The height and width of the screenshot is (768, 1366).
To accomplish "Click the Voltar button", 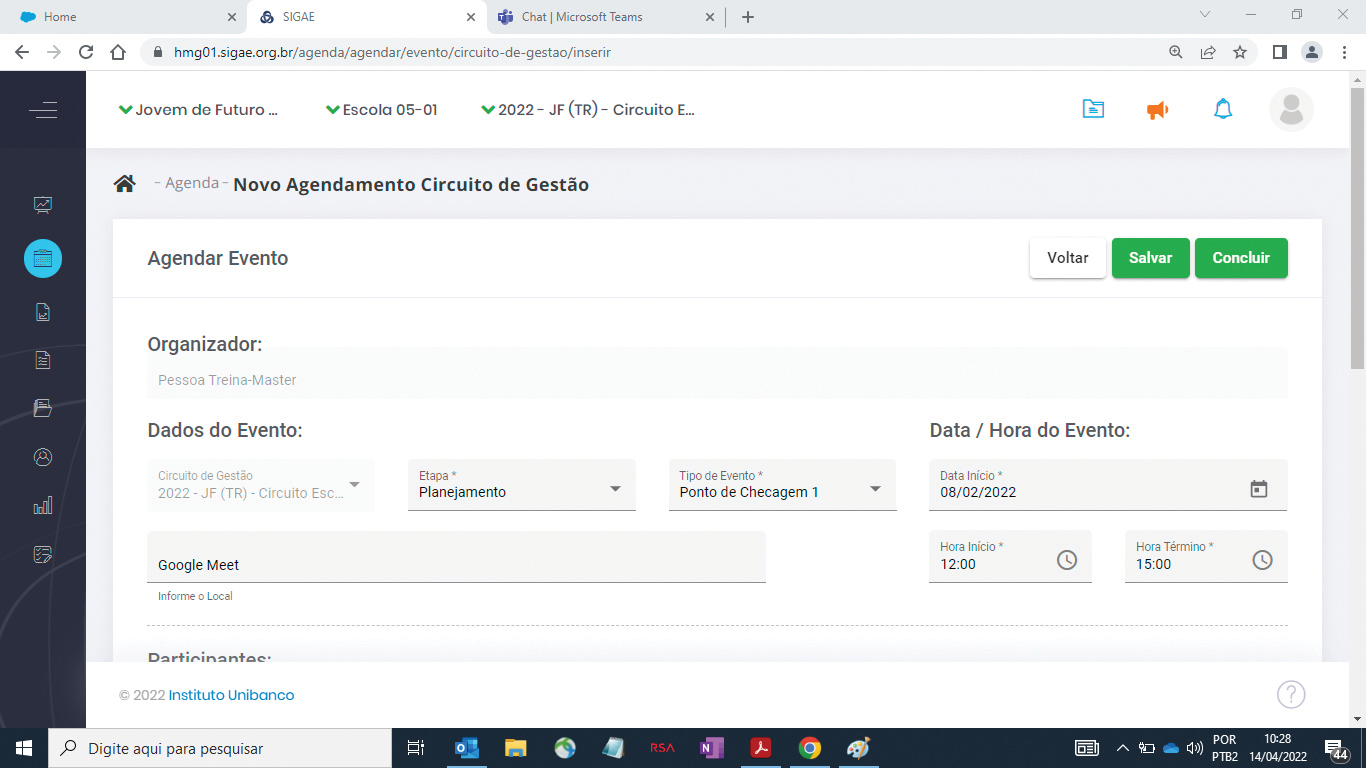I will pos(1068,258).
